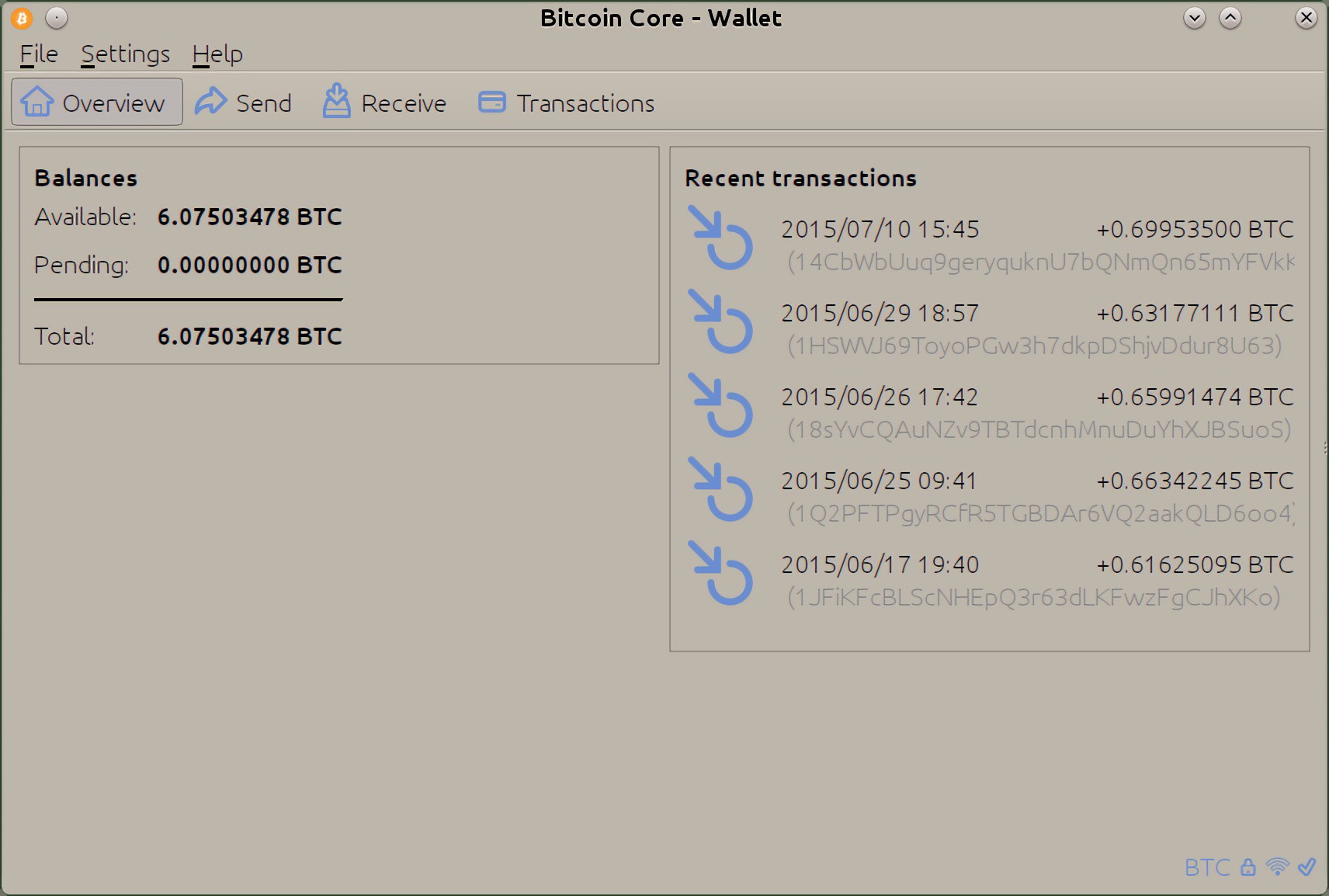Click the 2015/06/29 18:57 transaction date
Viewport: 1329px width, 896px height.
880,313
